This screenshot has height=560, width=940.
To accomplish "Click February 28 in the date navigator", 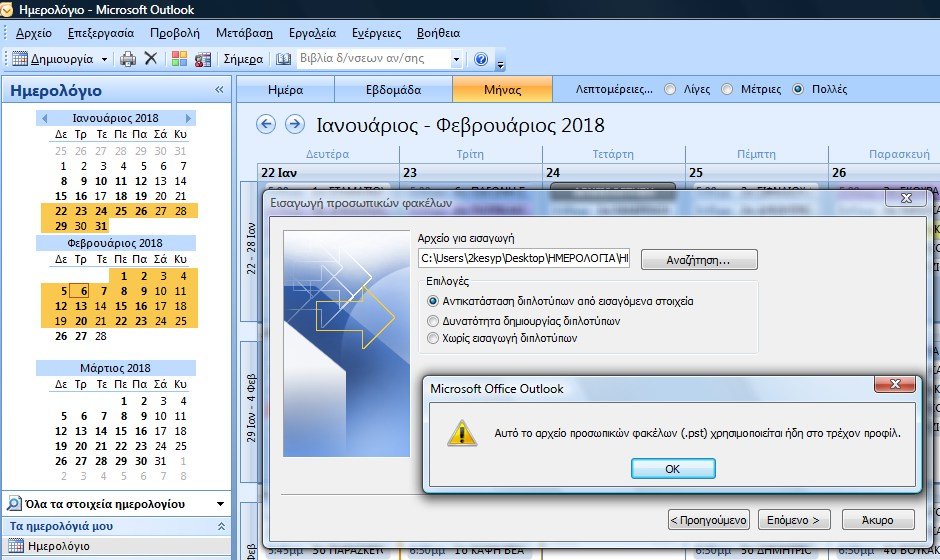I will point(101,336).
